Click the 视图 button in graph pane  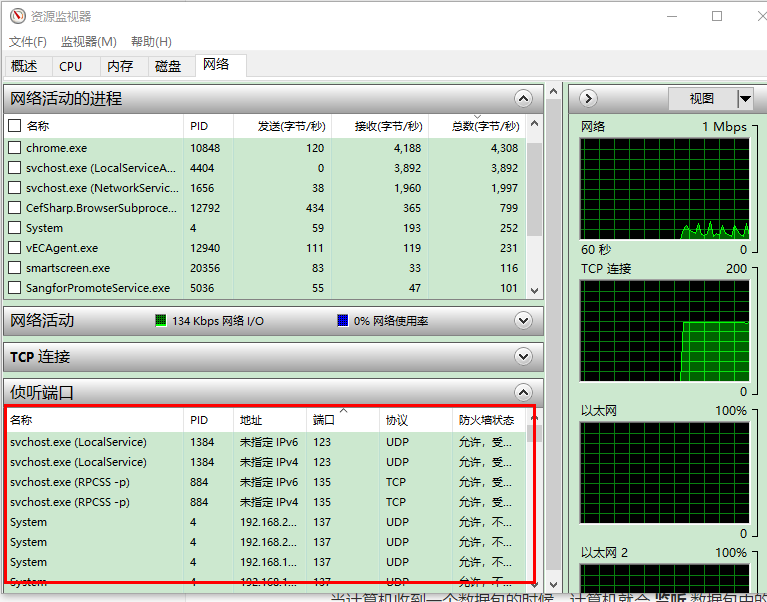[702, 99]
